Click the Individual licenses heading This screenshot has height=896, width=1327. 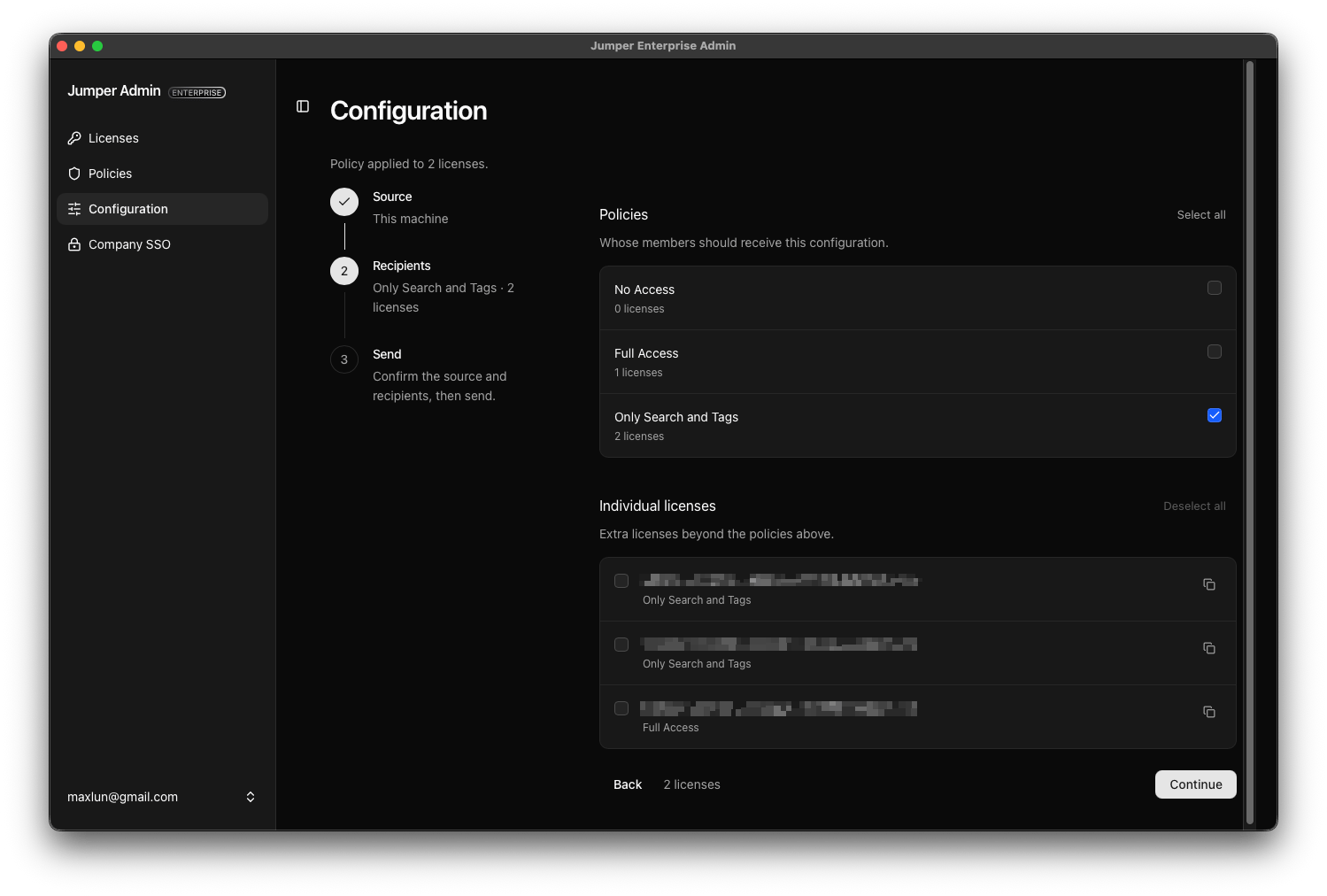(x=658, y=506)
